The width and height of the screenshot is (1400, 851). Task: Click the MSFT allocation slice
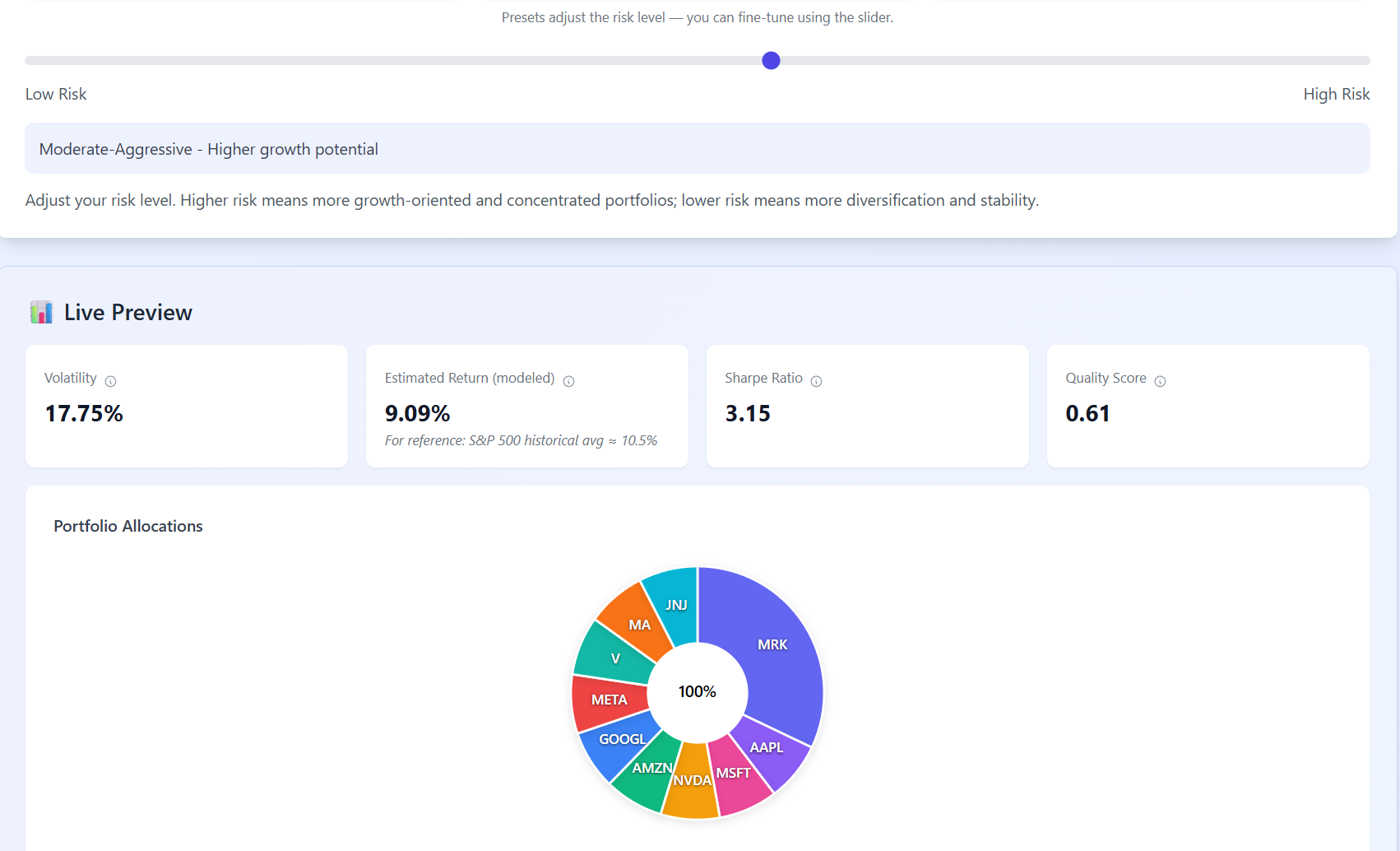(733, 774)
